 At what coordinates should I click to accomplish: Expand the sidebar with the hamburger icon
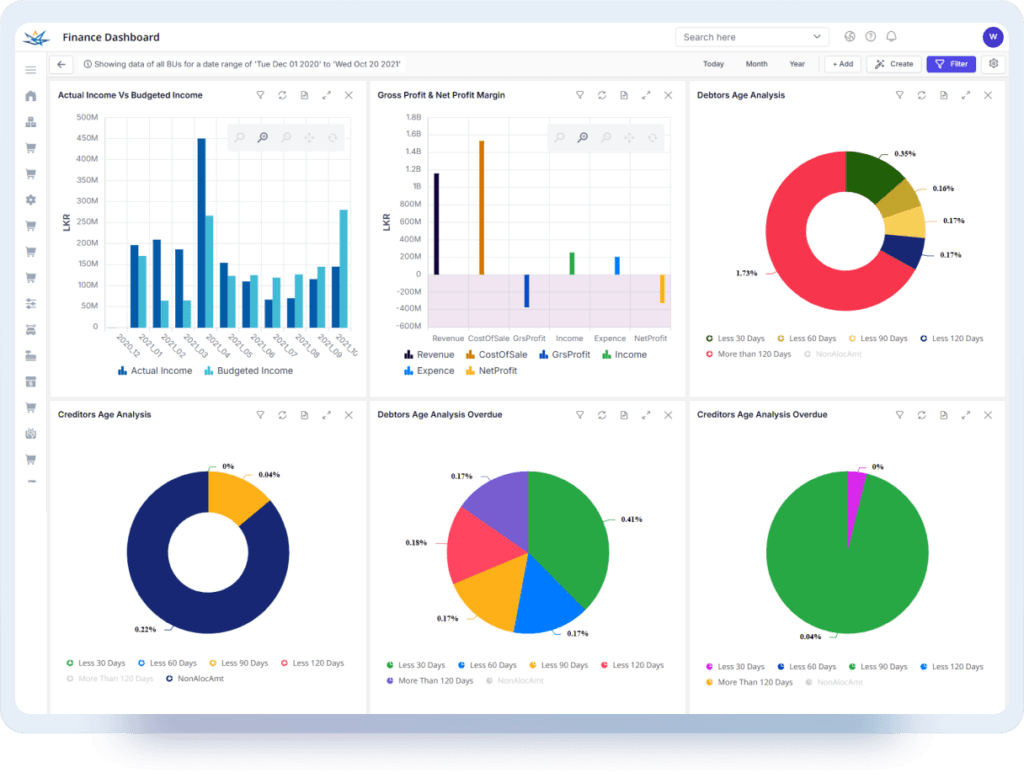pyautogui.click(x=30, y=70)
